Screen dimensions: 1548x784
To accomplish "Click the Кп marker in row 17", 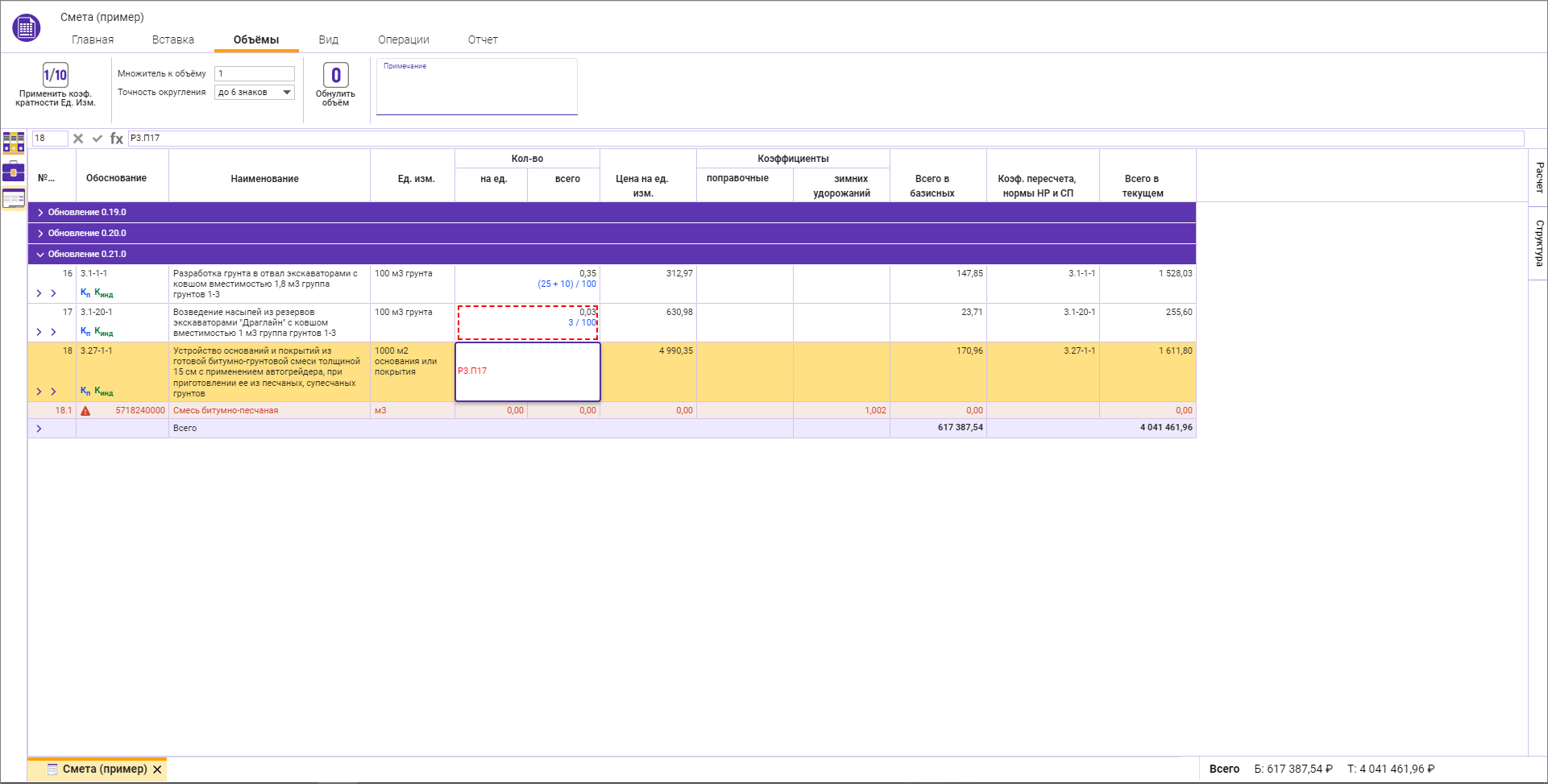I will [85, 331].
